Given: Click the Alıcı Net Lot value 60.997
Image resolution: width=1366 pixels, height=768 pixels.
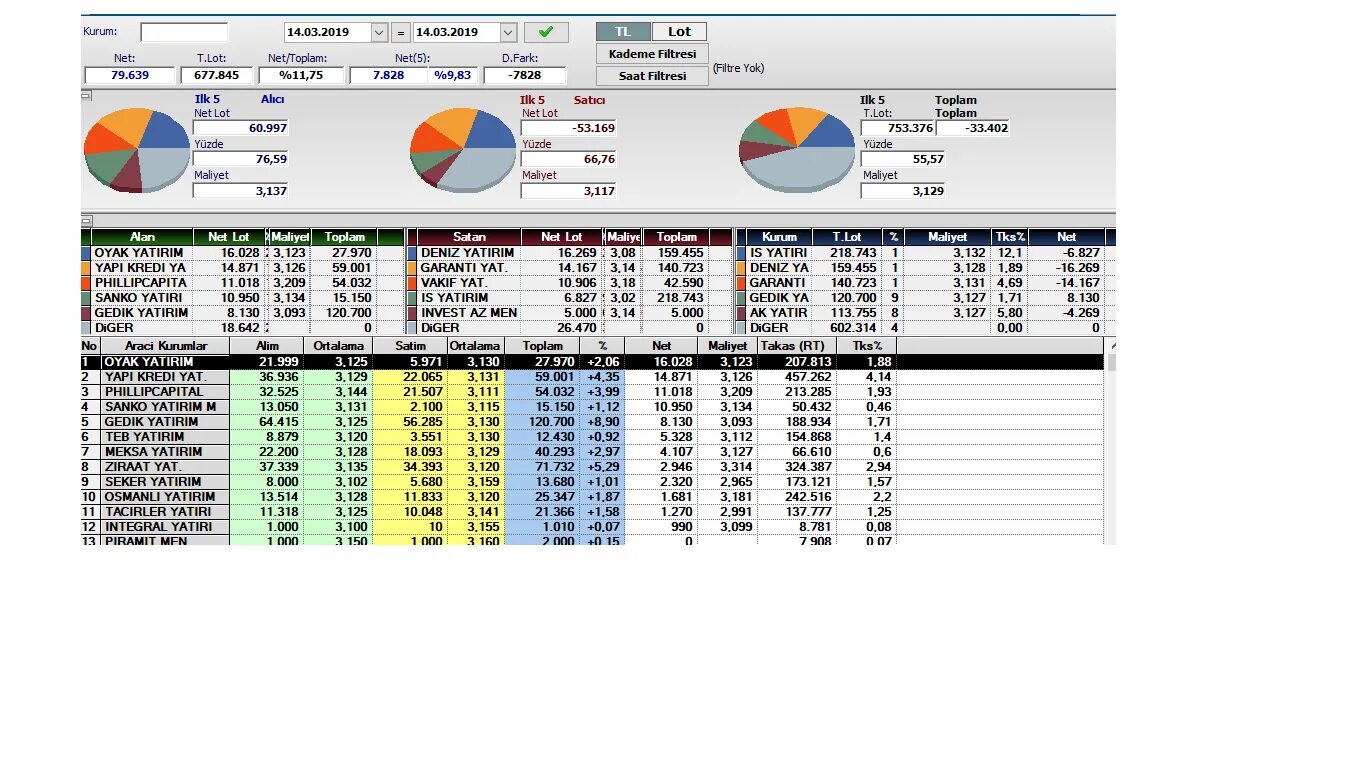Looking at the screenshot, I should click(x=241, y=128).
